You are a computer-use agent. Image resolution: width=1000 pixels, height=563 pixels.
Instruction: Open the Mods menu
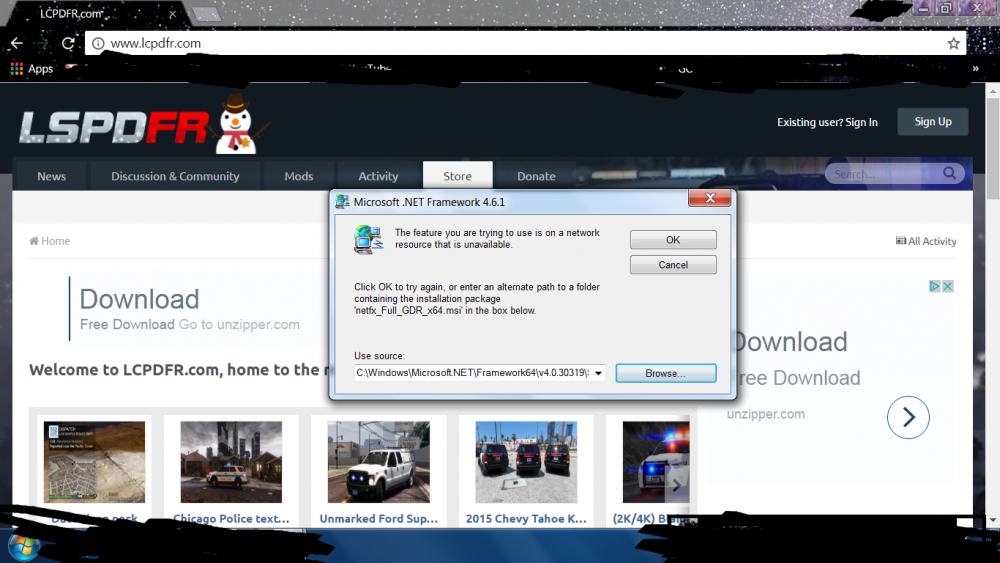pos(298,176)
